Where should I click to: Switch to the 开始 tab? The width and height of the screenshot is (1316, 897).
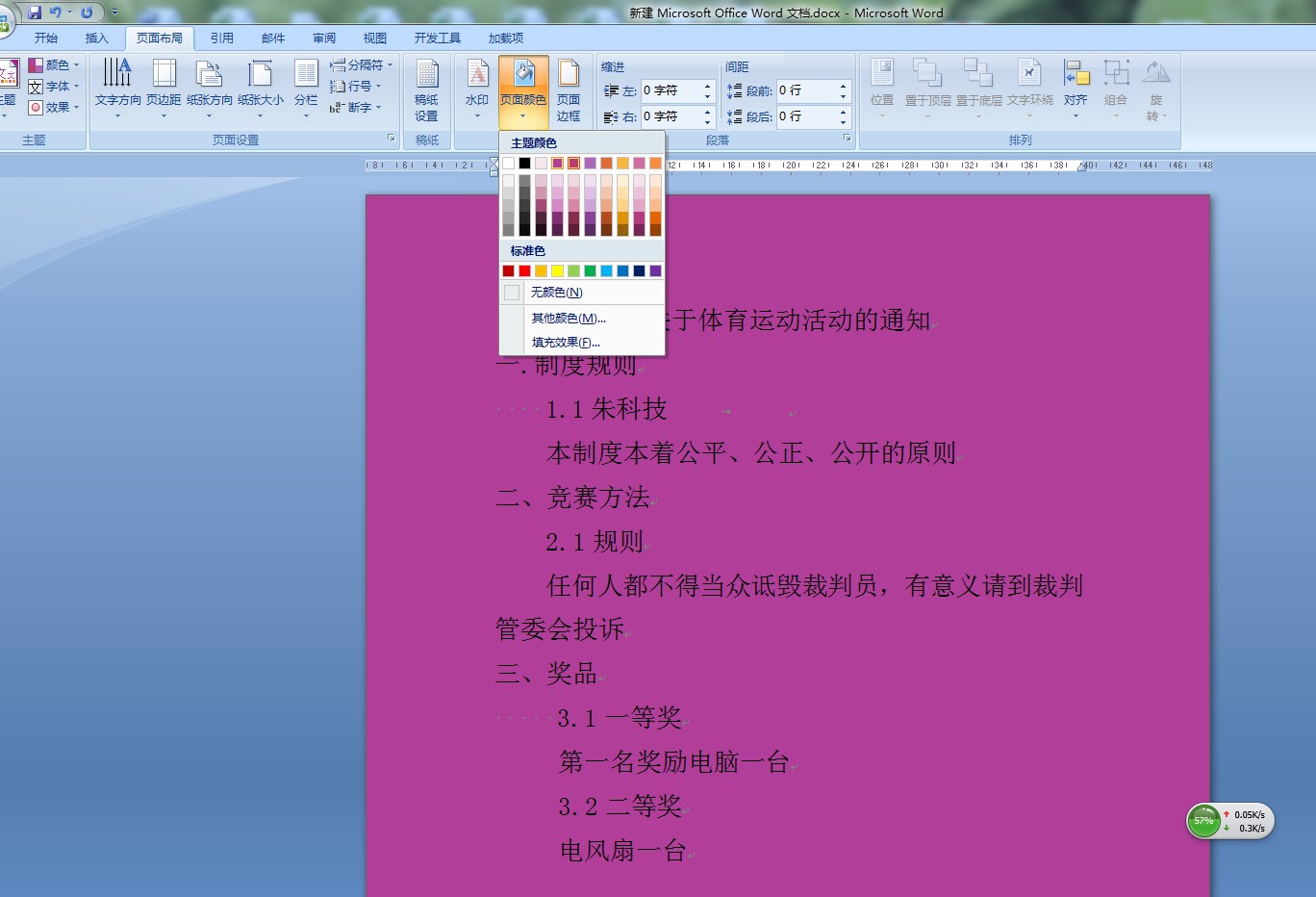46,38
